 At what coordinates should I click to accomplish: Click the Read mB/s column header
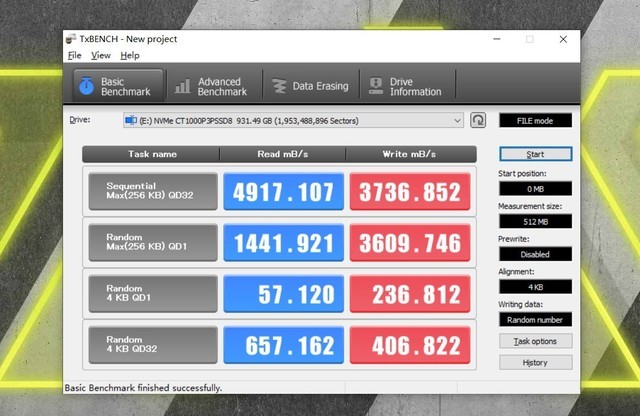[282, 154]
